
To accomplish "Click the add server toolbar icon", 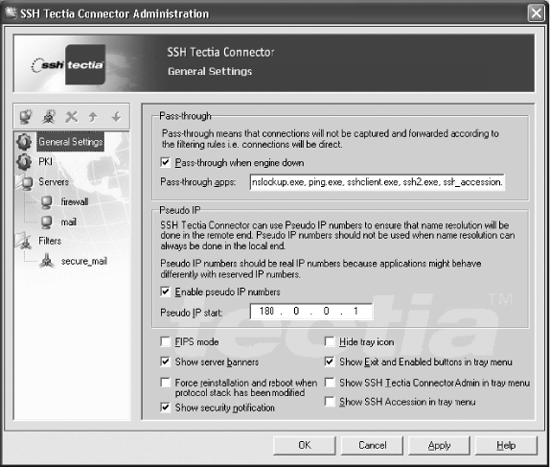I will [26, 116].
